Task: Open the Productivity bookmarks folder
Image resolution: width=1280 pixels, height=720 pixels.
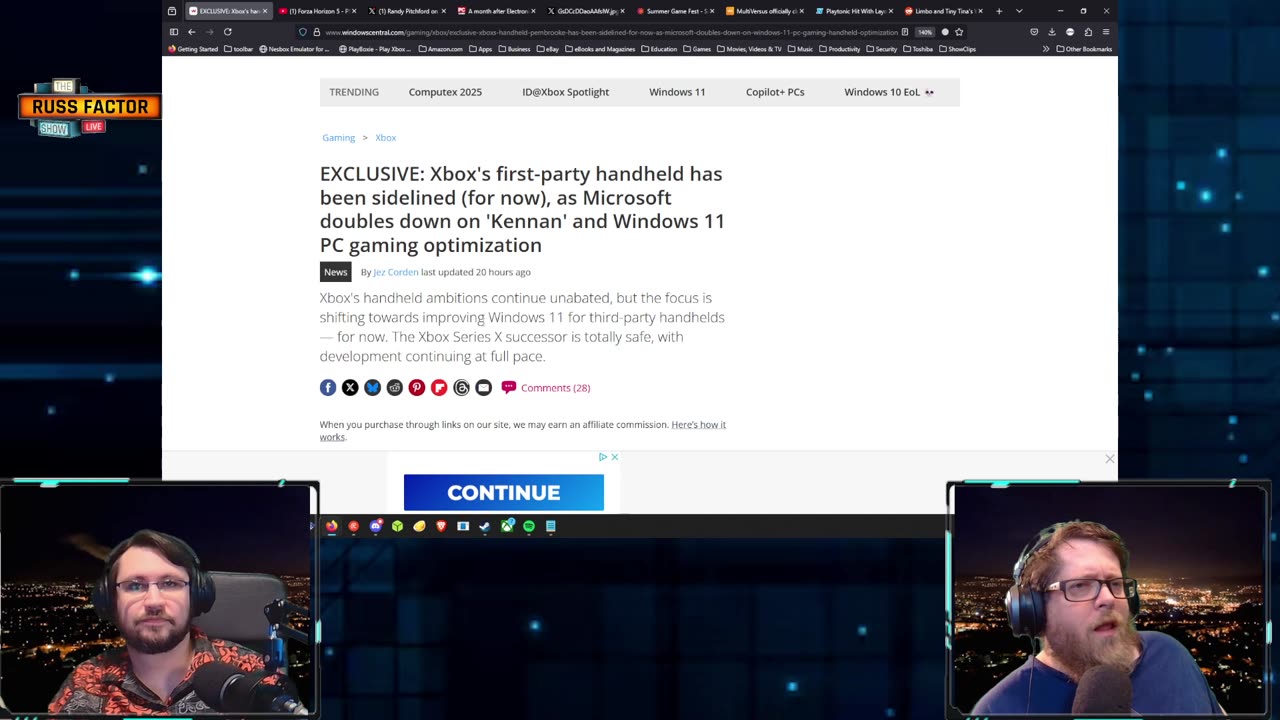Action: [839, 49]
